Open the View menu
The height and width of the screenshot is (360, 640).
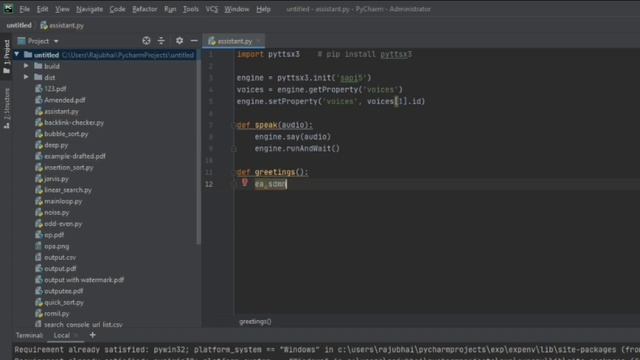(x=62, y=9)
